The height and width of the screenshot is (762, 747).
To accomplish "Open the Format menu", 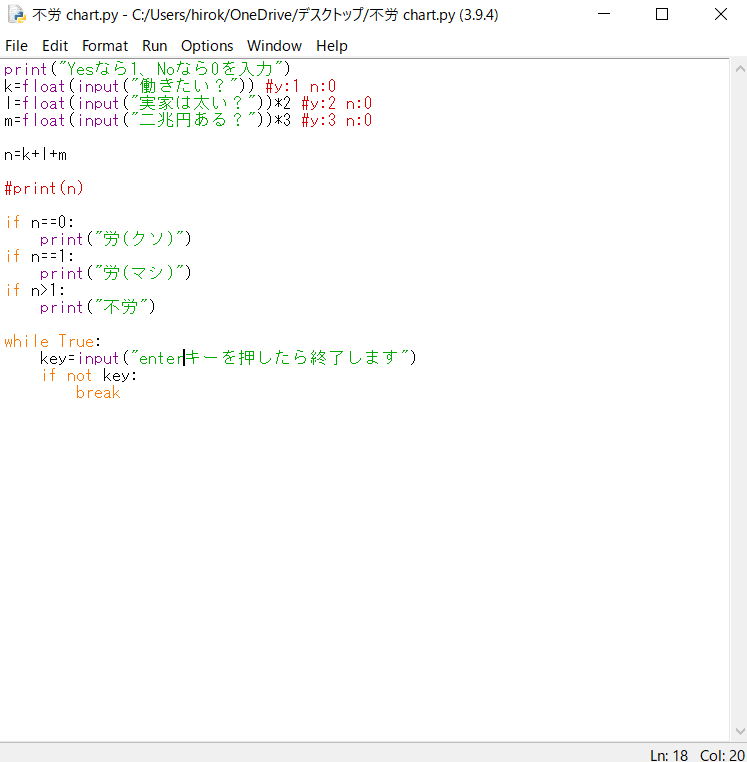I will click(105, 46).
